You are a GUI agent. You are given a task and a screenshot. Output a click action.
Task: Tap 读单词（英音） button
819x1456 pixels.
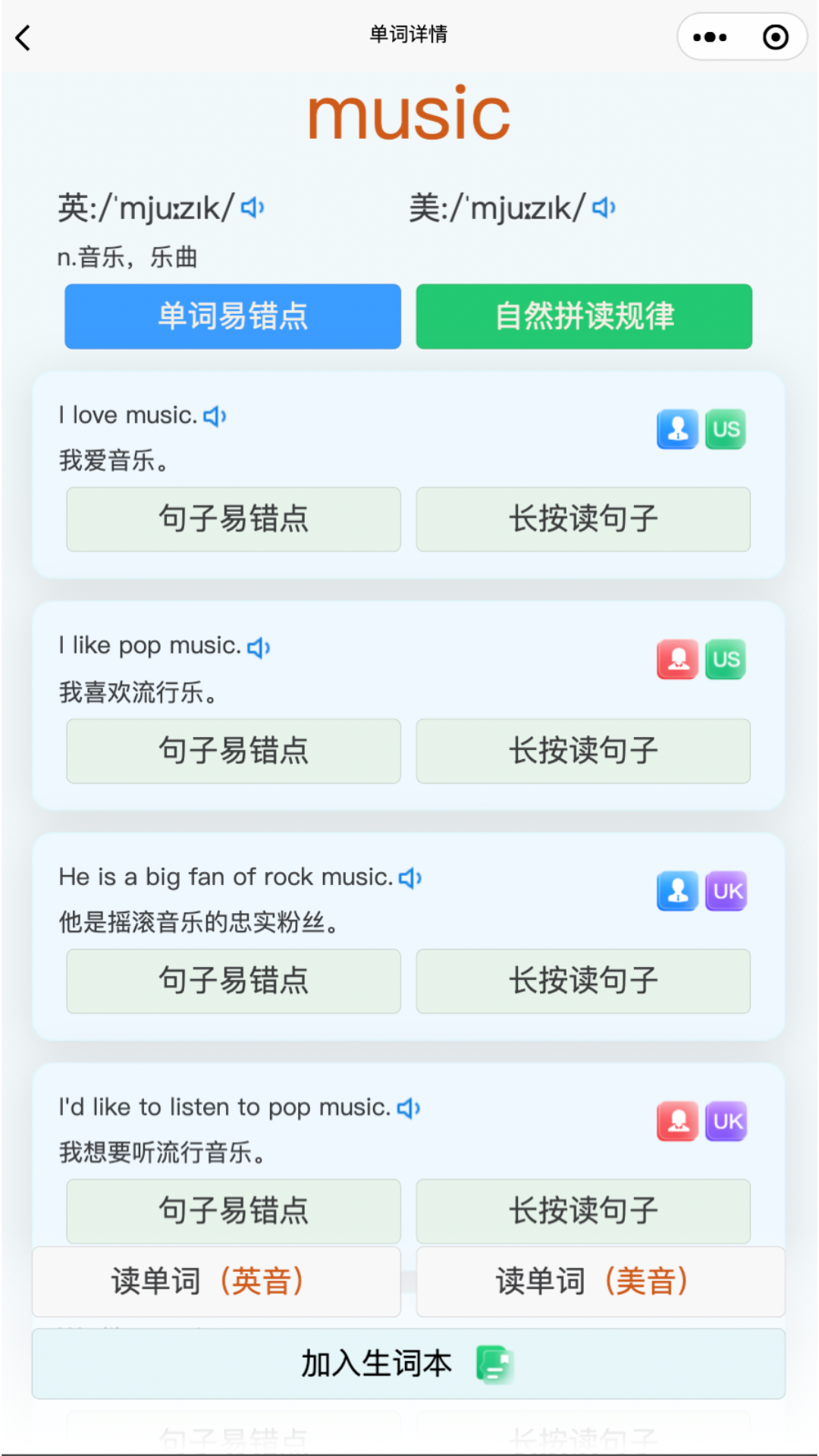216,1282
